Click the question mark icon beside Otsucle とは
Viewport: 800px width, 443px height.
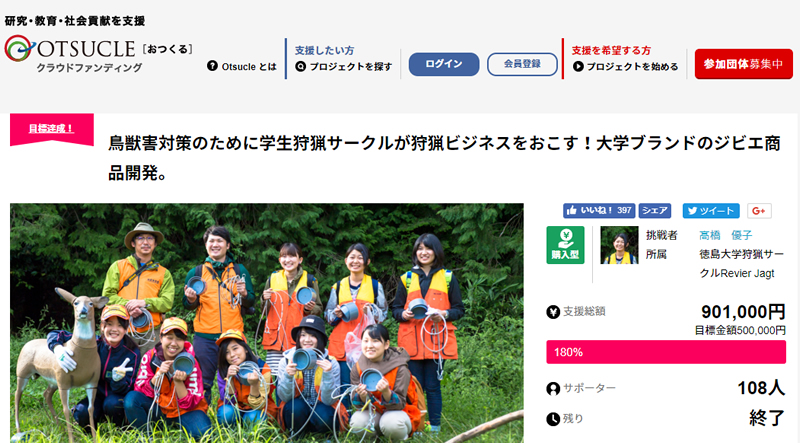click(212, 66)
